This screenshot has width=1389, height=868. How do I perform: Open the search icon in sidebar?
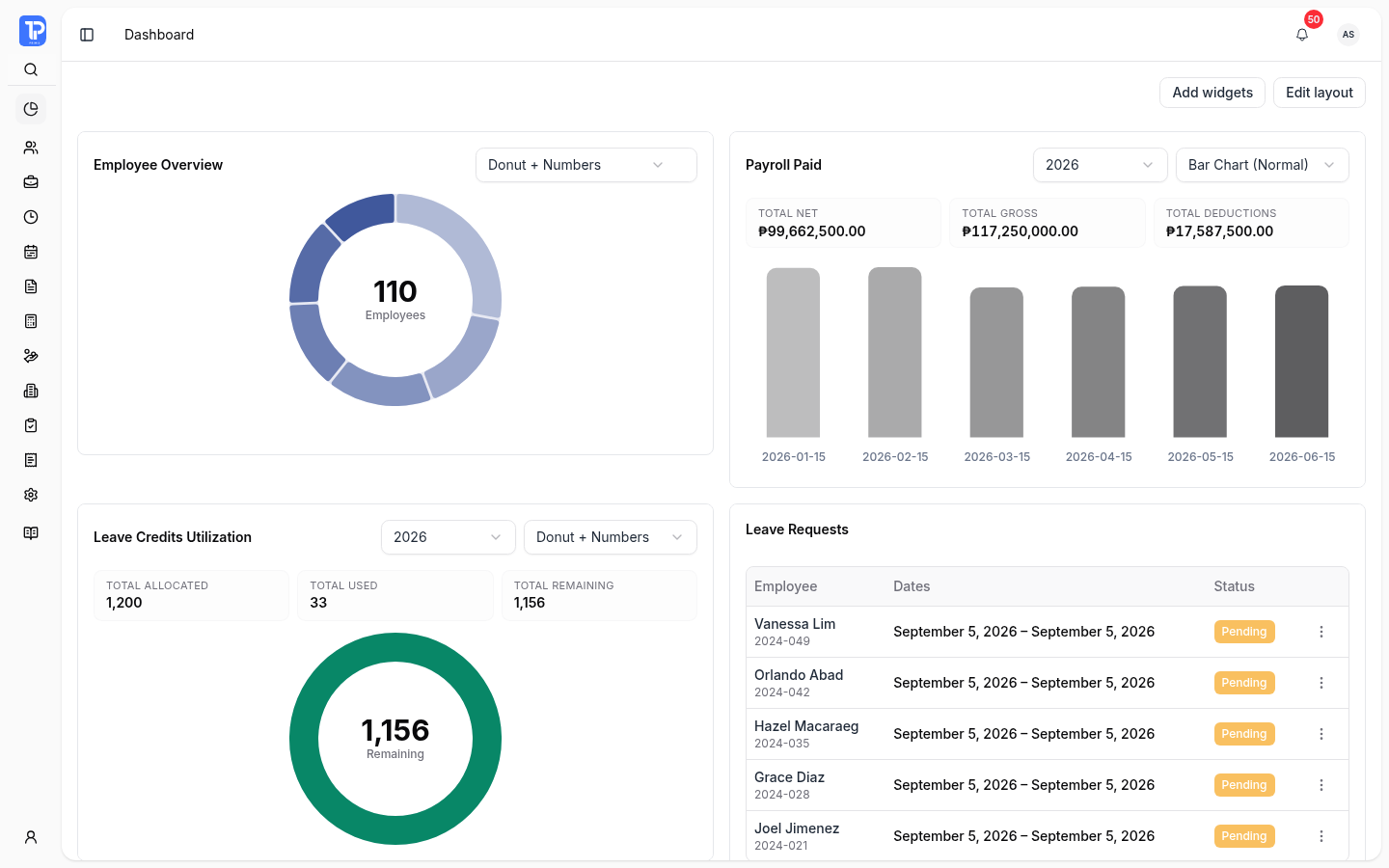click(31, 69)
